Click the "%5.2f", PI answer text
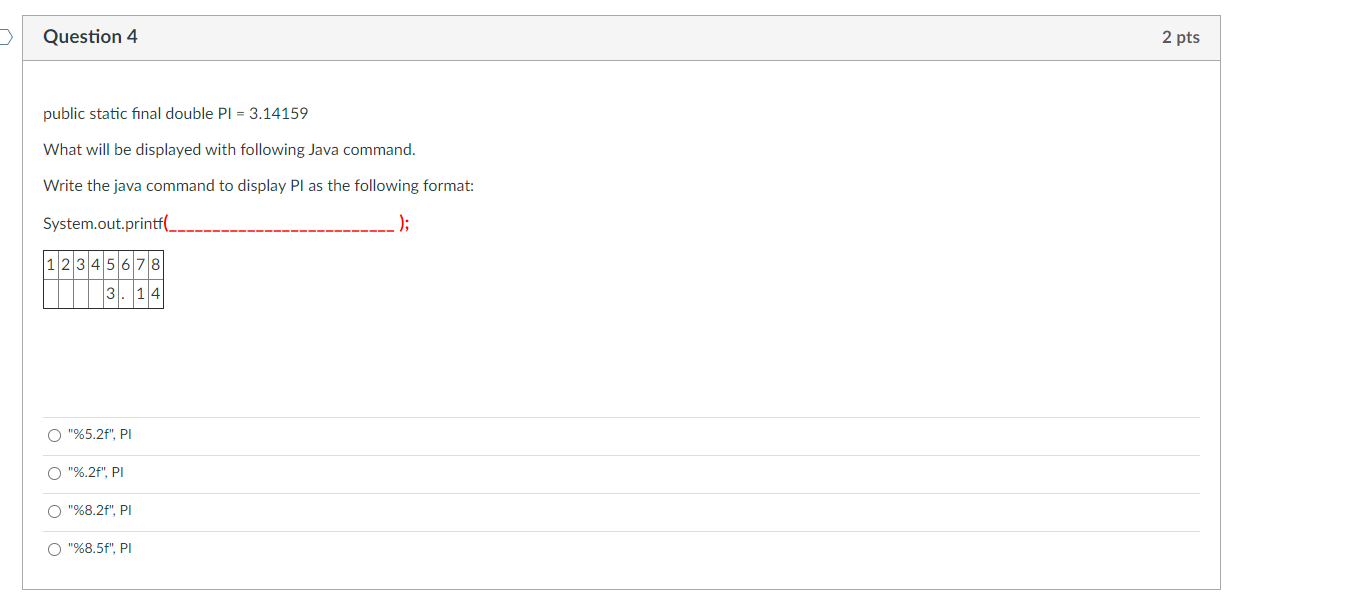The width and height of the screenshot is (1361, 601). click(x=99, y=435)
